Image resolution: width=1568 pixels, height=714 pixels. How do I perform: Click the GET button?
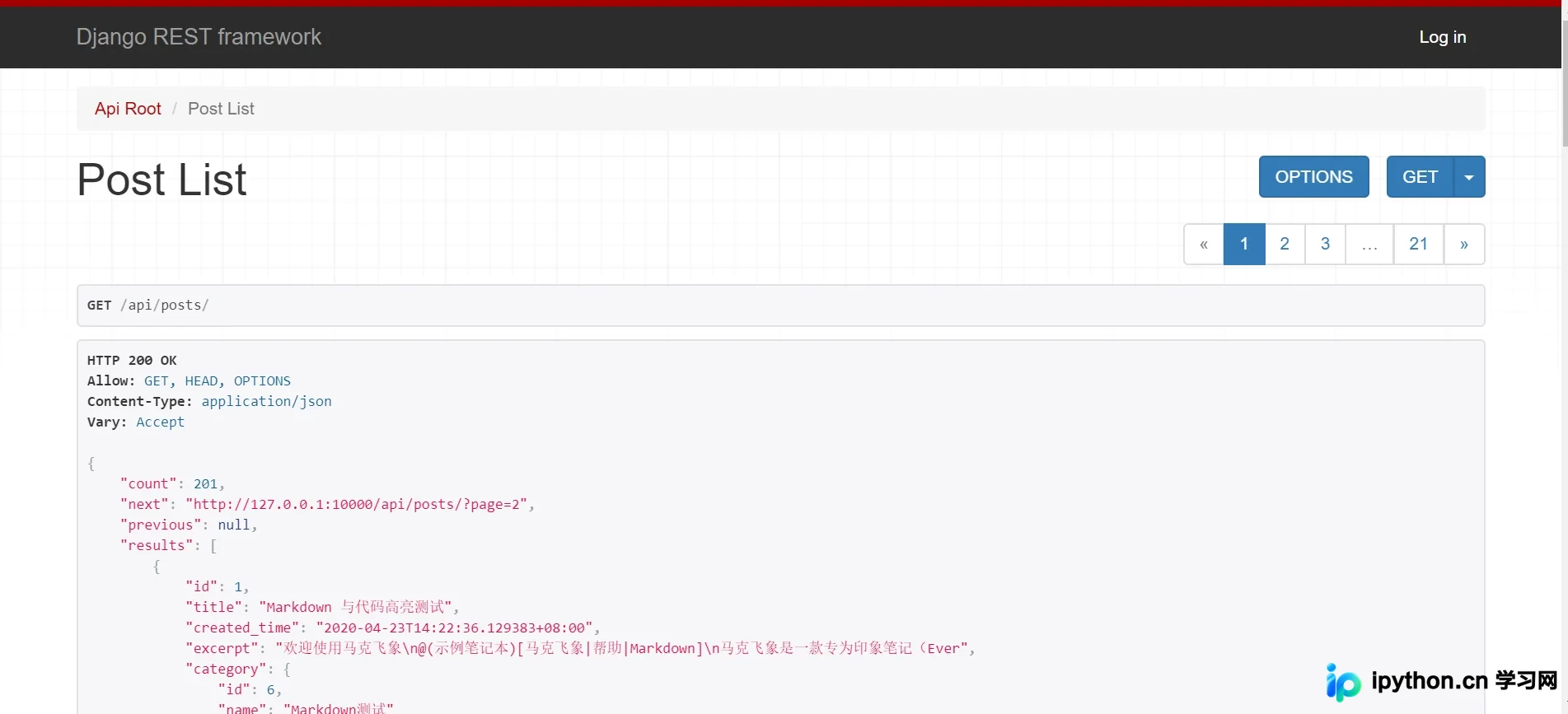tap(1420, 177)
